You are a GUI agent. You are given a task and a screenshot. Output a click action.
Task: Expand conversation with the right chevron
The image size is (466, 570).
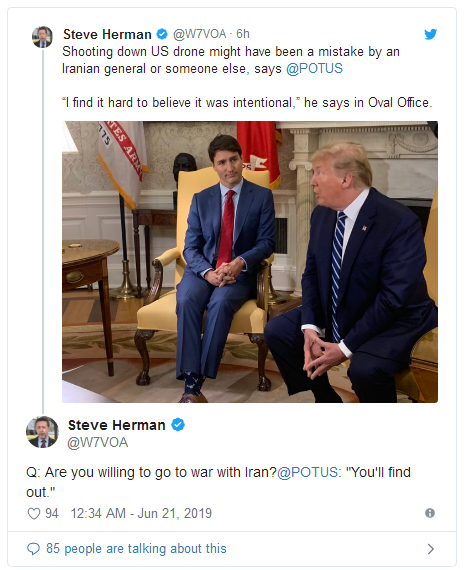tap(430, 549)
